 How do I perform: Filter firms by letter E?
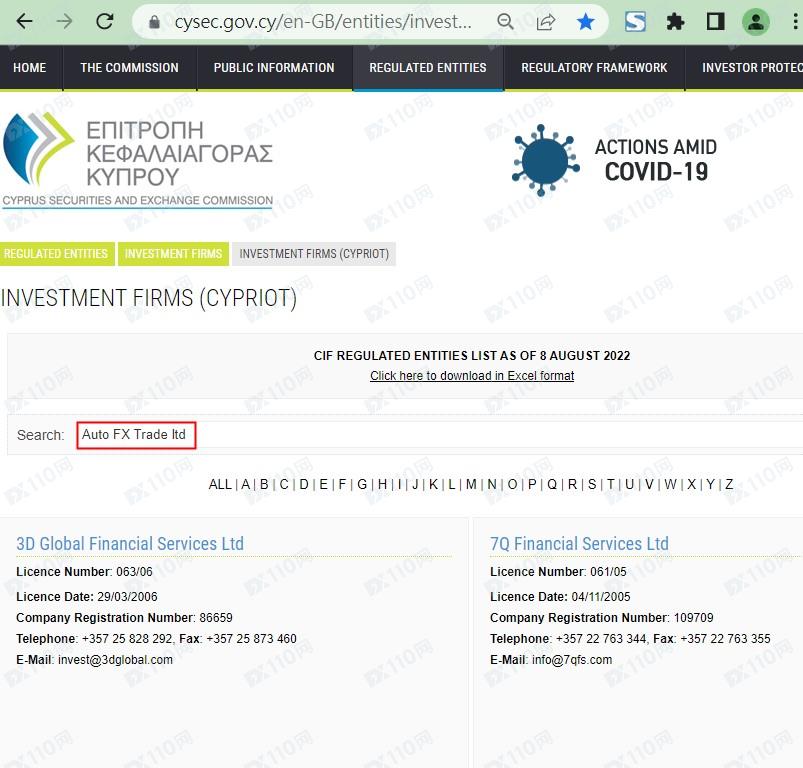click(x=323, y=484)
